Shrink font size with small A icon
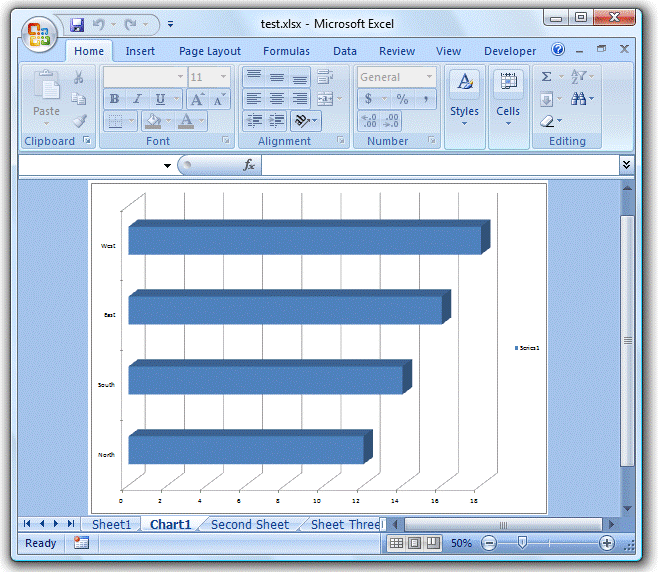The height and width of the screenshot is (572, 658). (219, 100)
